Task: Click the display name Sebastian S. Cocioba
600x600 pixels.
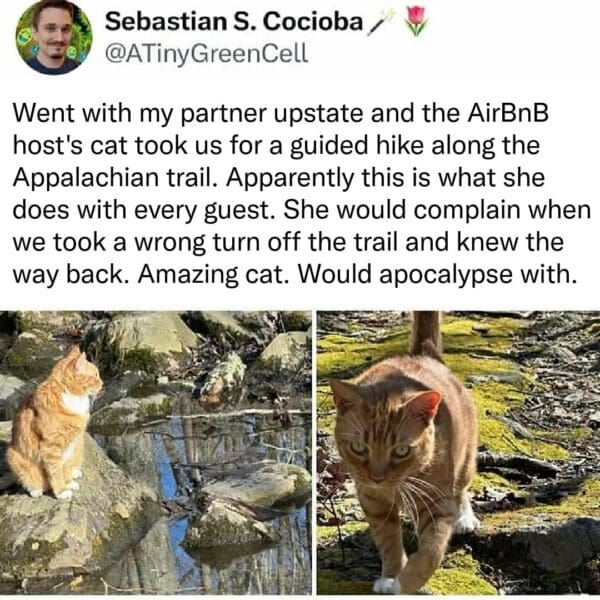Action: (234, 22)
